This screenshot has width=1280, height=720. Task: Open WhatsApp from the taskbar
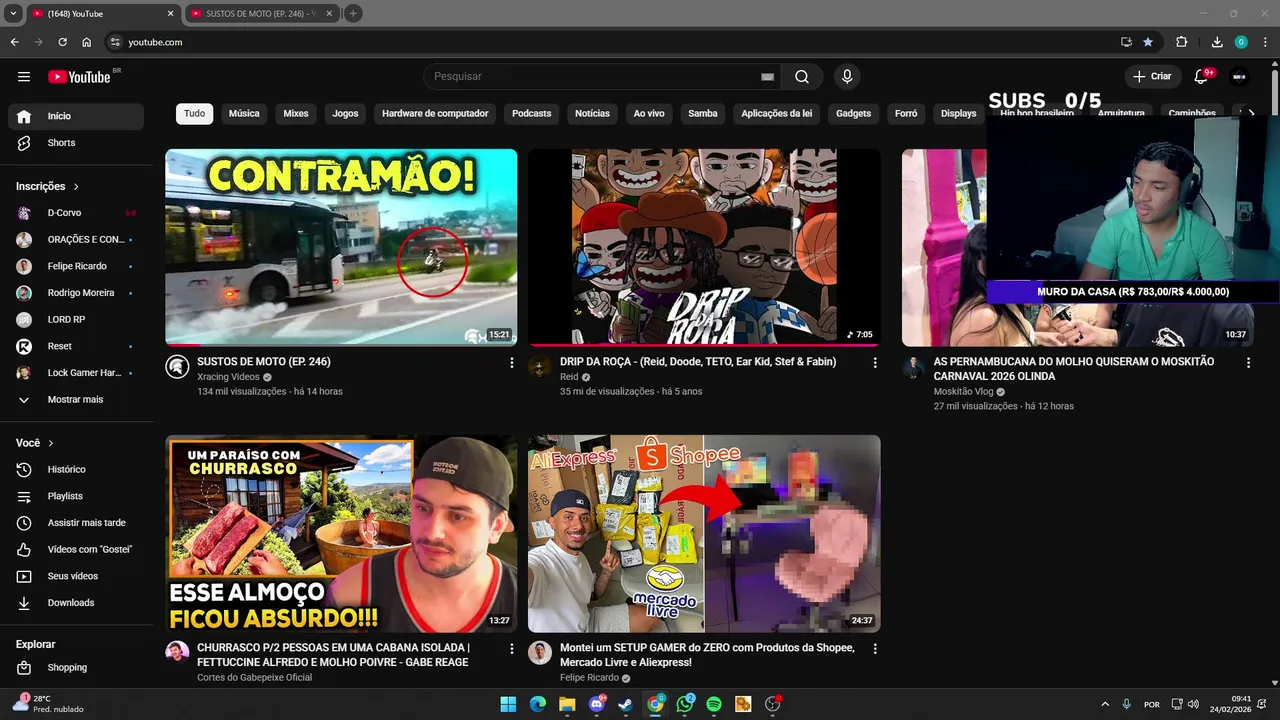tap(685, 704)
